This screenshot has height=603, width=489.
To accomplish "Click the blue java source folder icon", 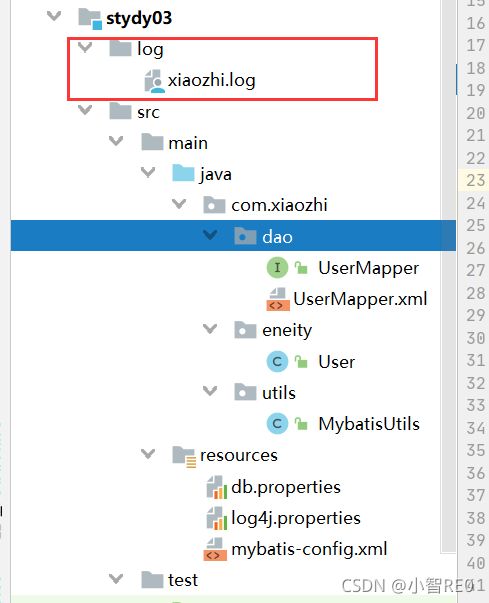I will tap(183, 173).
